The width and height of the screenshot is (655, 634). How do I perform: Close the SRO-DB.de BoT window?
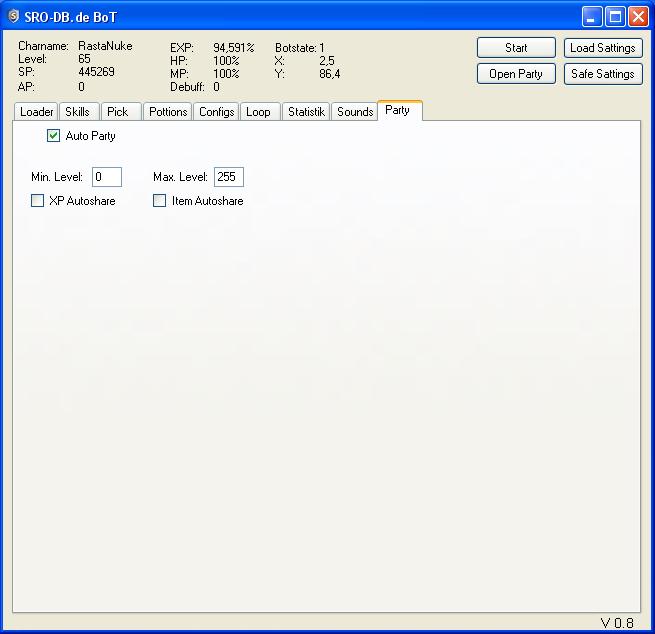[638, 17]
